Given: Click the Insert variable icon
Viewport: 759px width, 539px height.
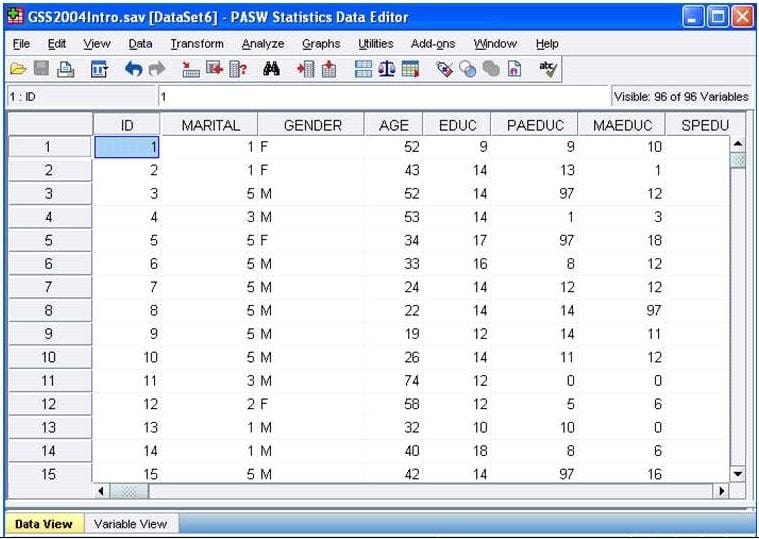Looking at the screenshot, I should [x=329, y=69].
